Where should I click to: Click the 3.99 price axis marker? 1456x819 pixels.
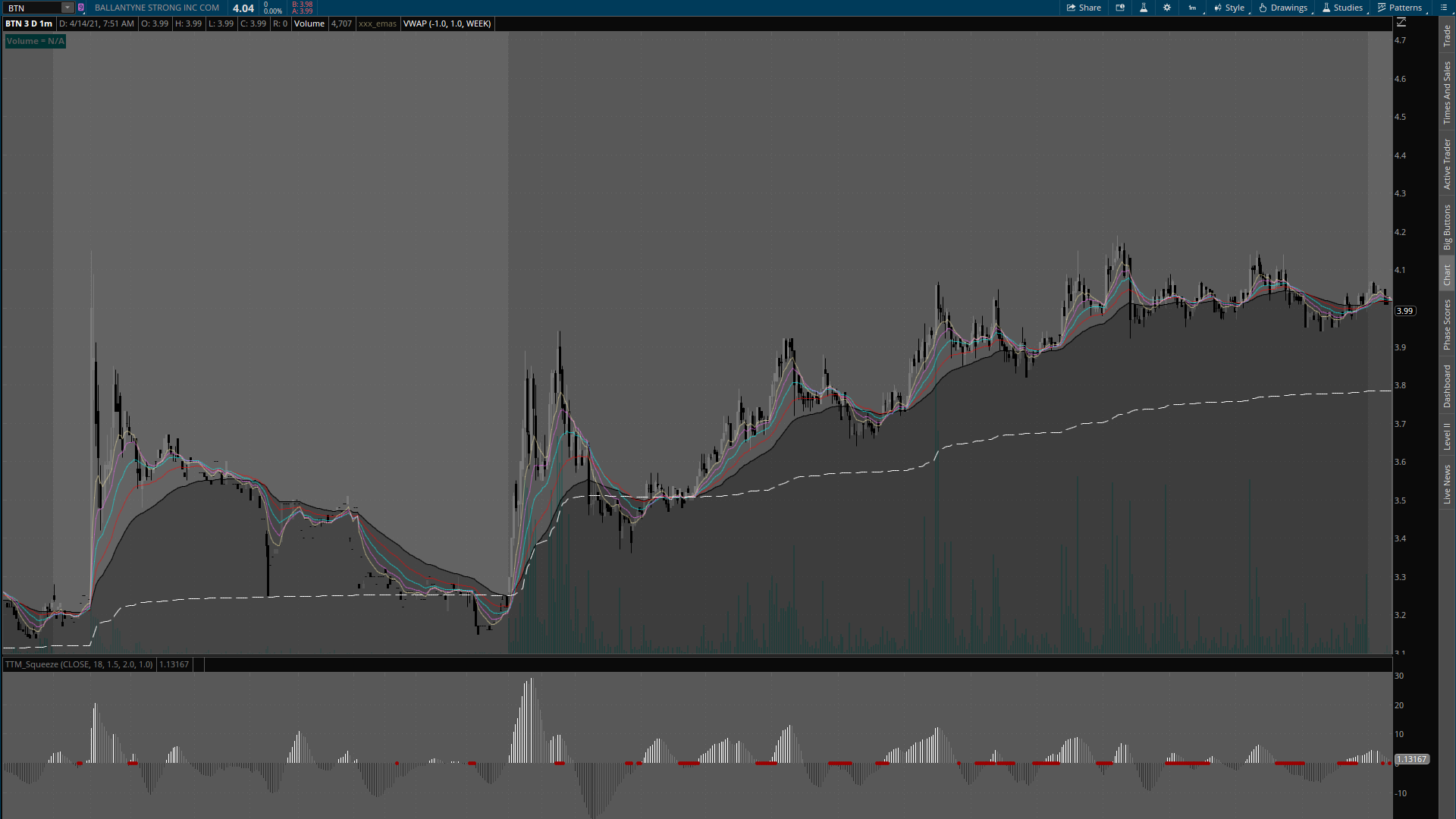1405,311
